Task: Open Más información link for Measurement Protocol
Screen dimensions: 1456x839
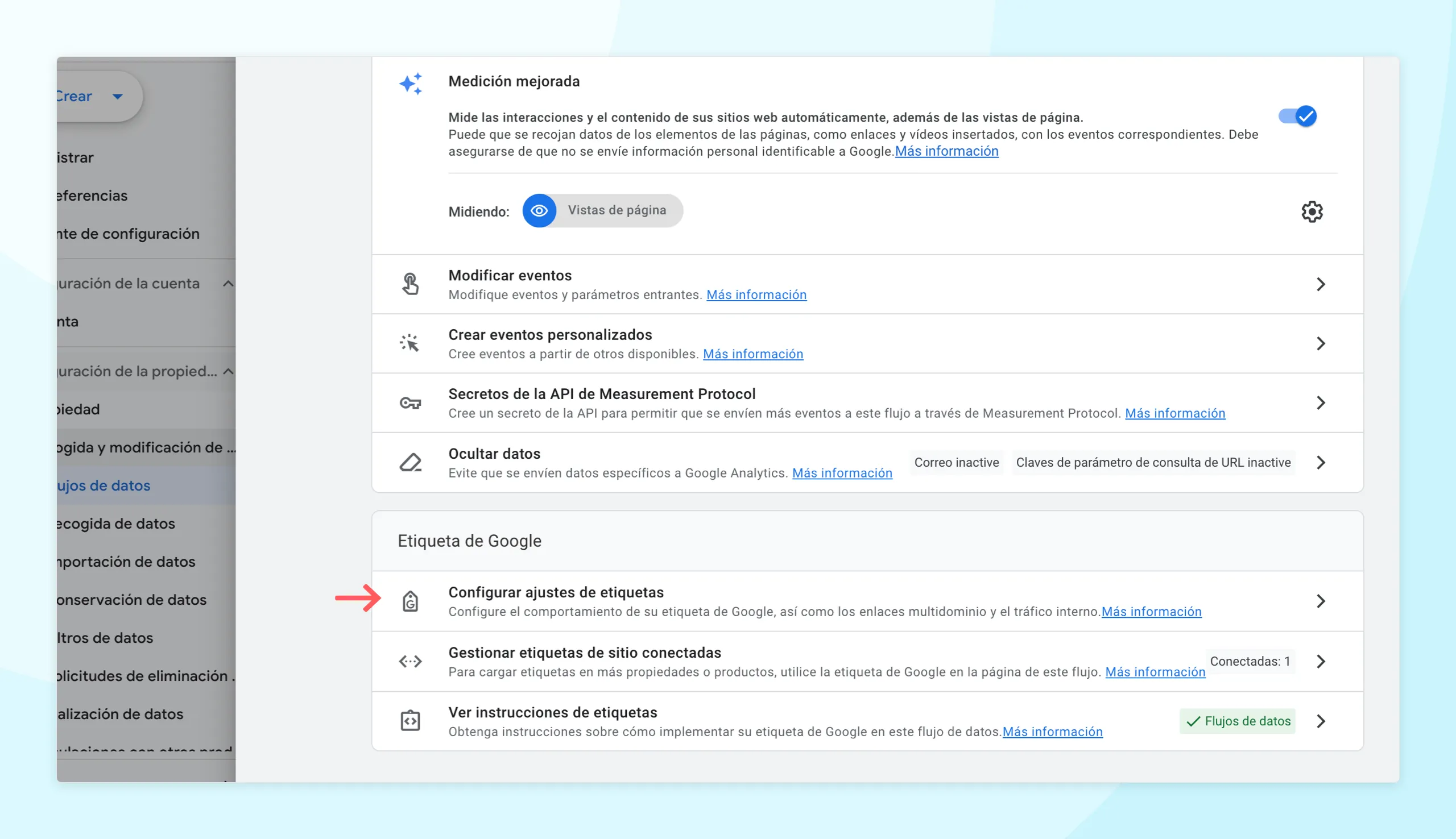Action: (1174, 413)
